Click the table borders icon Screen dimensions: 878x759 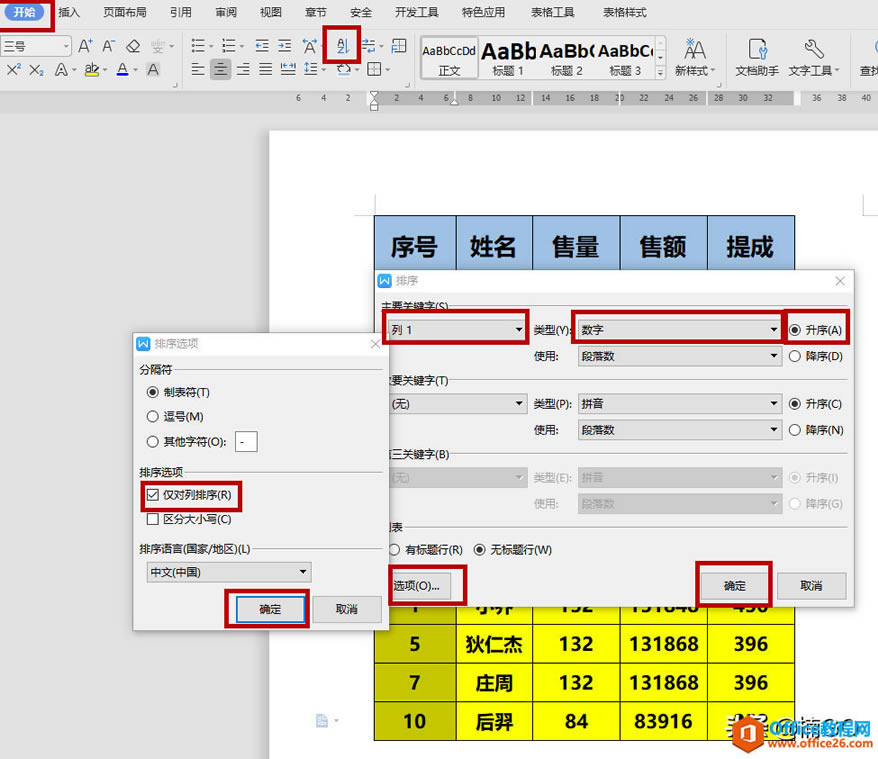point(374,69)
